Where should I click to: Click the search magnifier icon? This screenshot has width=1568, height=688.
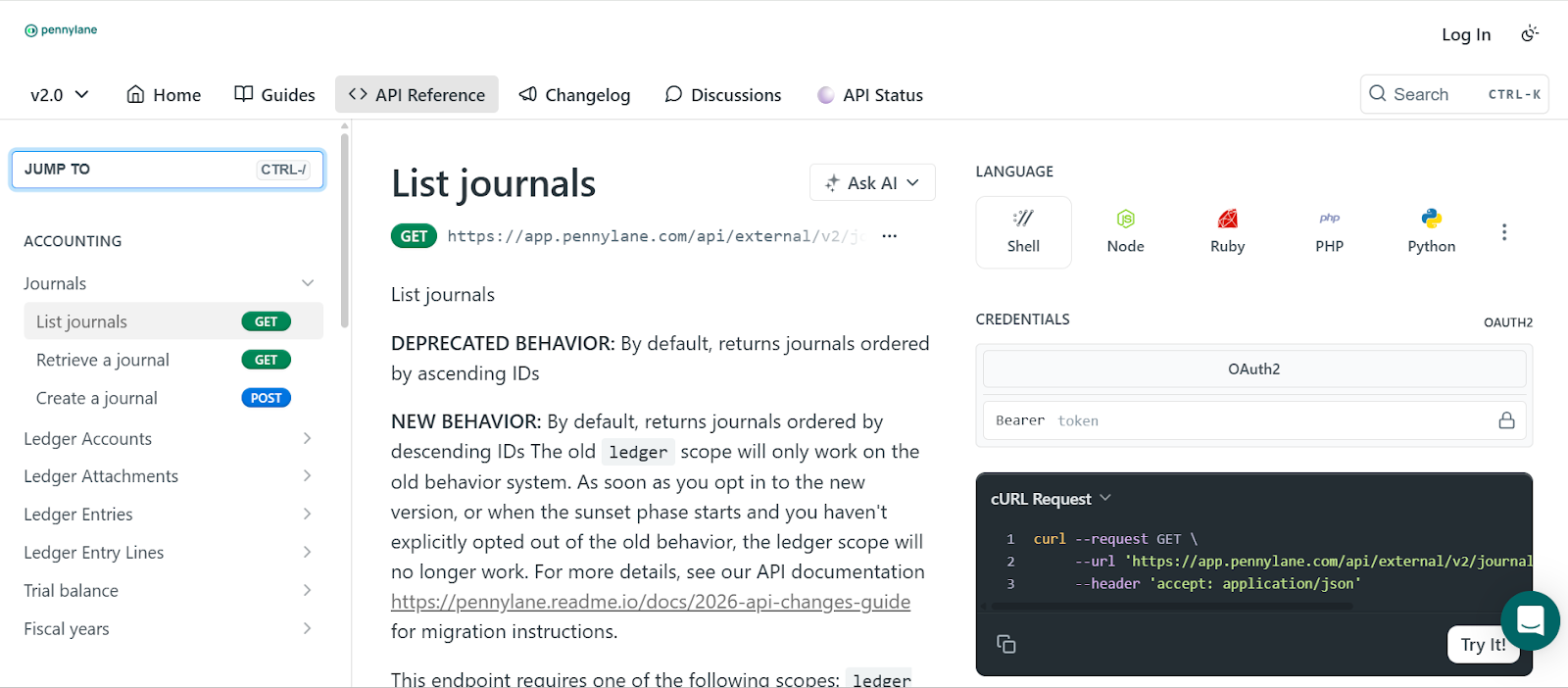point(1378,93)
